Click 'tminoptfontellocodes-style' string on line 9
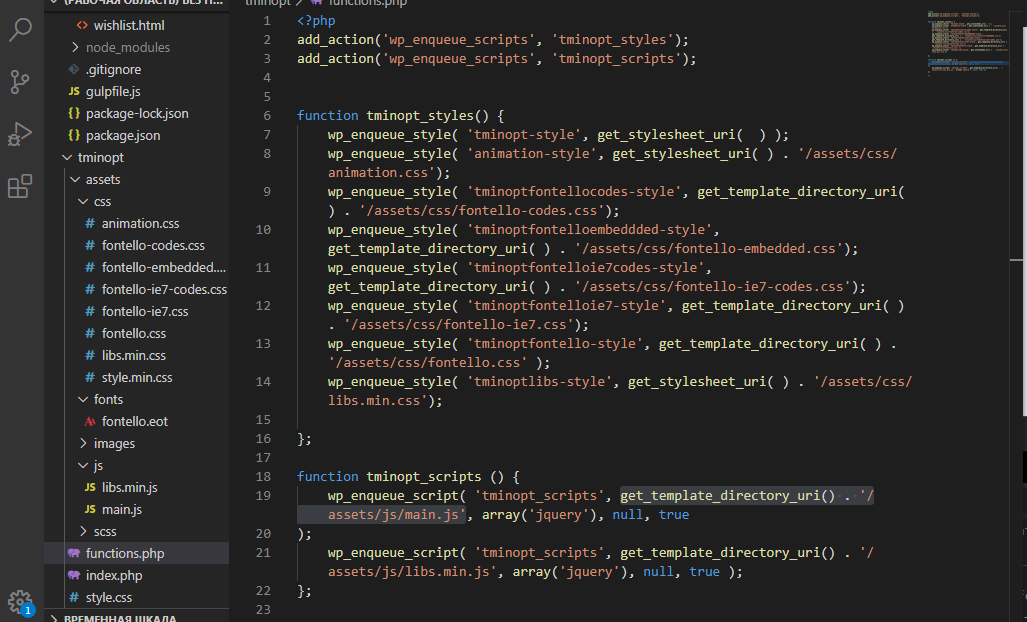The width and height of the screenshot is (1027, 622). (574, 192)
